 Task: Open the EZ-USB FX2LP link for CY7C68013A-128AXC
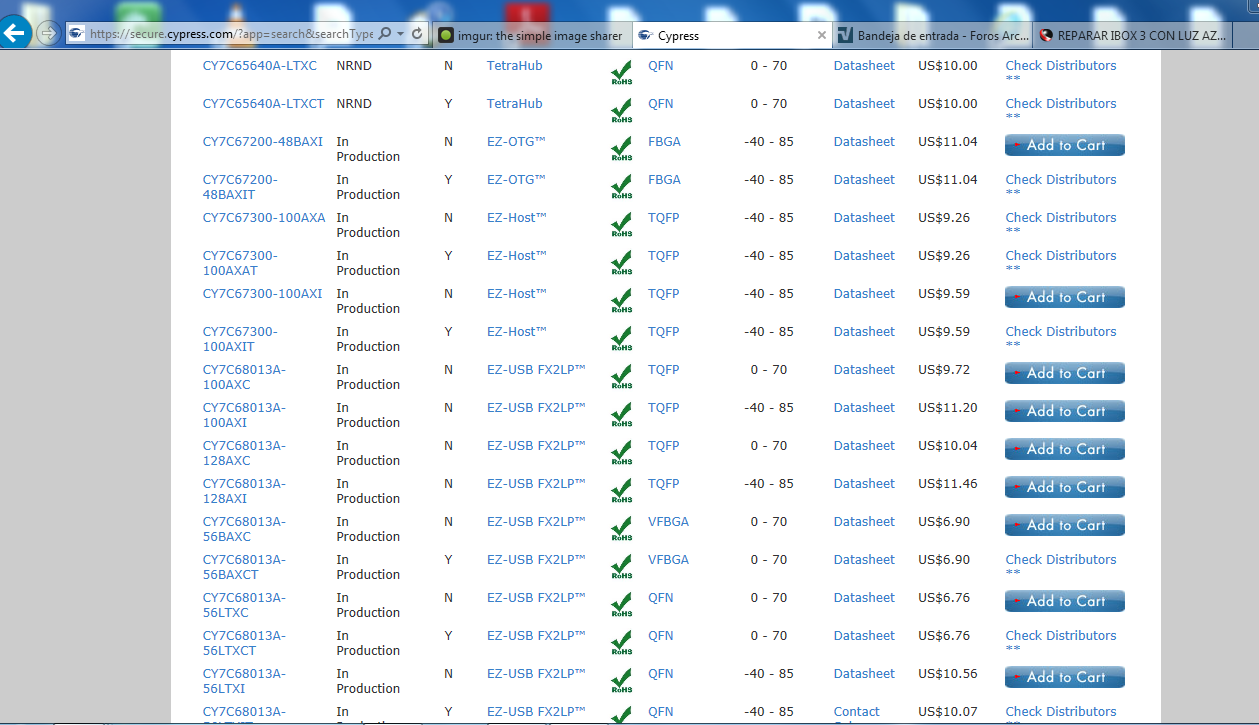[536, 446]
